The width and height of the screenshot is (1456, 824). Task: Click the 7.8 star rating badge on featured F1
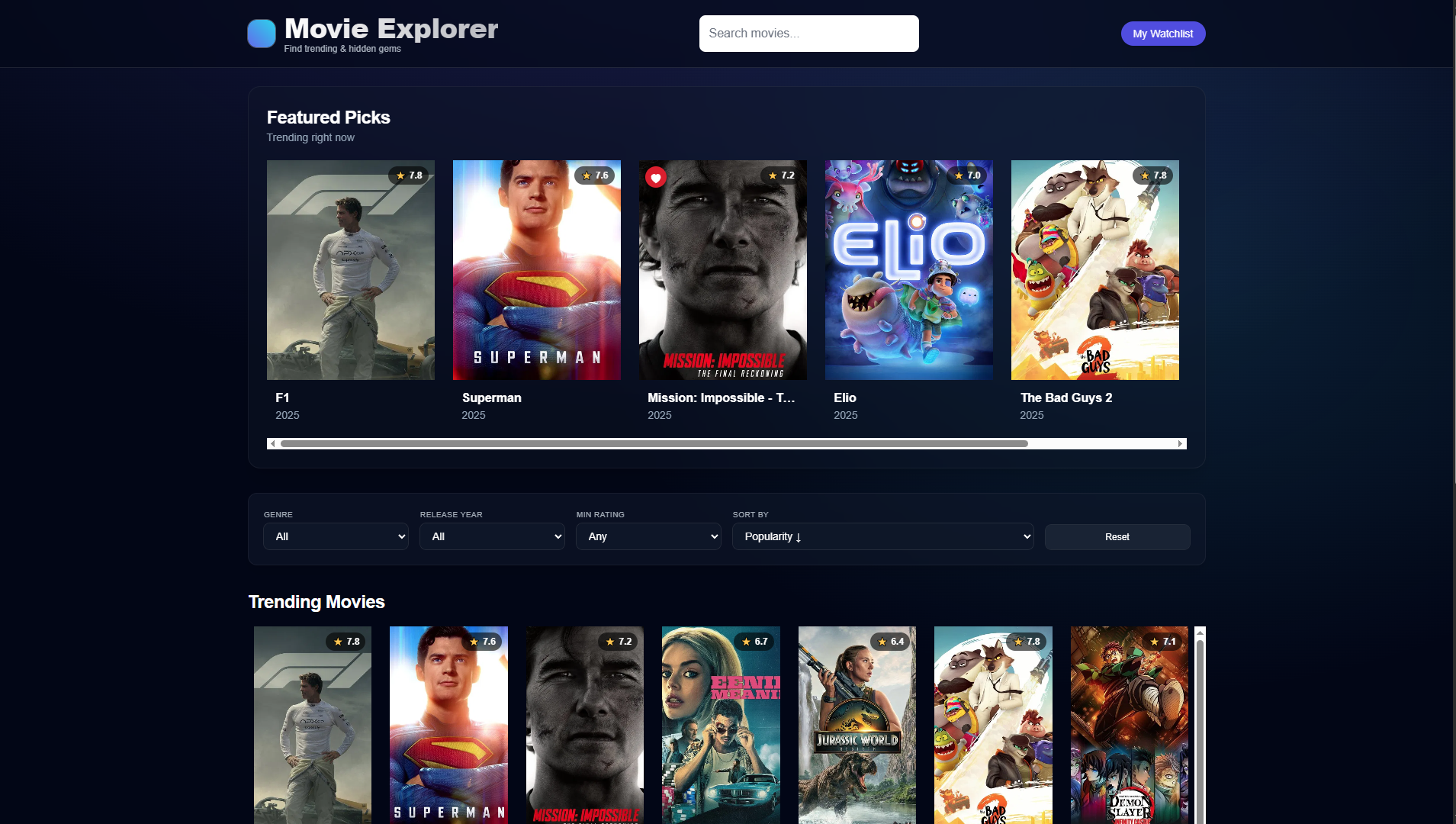(410, 175)
